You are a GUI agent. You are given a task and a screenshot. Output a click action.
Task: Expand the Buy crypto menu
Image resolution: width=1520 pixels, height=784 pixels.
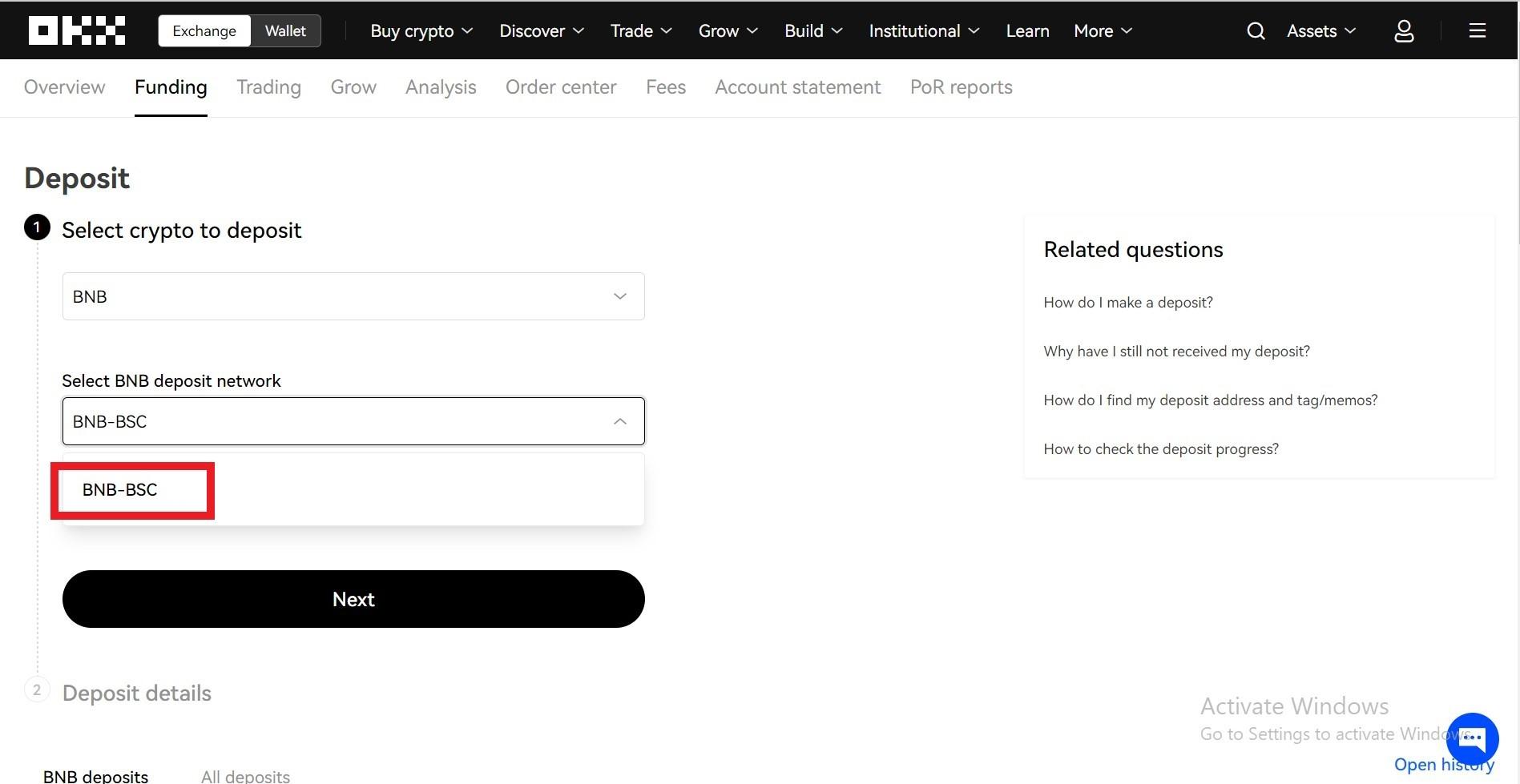pos(421,30)
